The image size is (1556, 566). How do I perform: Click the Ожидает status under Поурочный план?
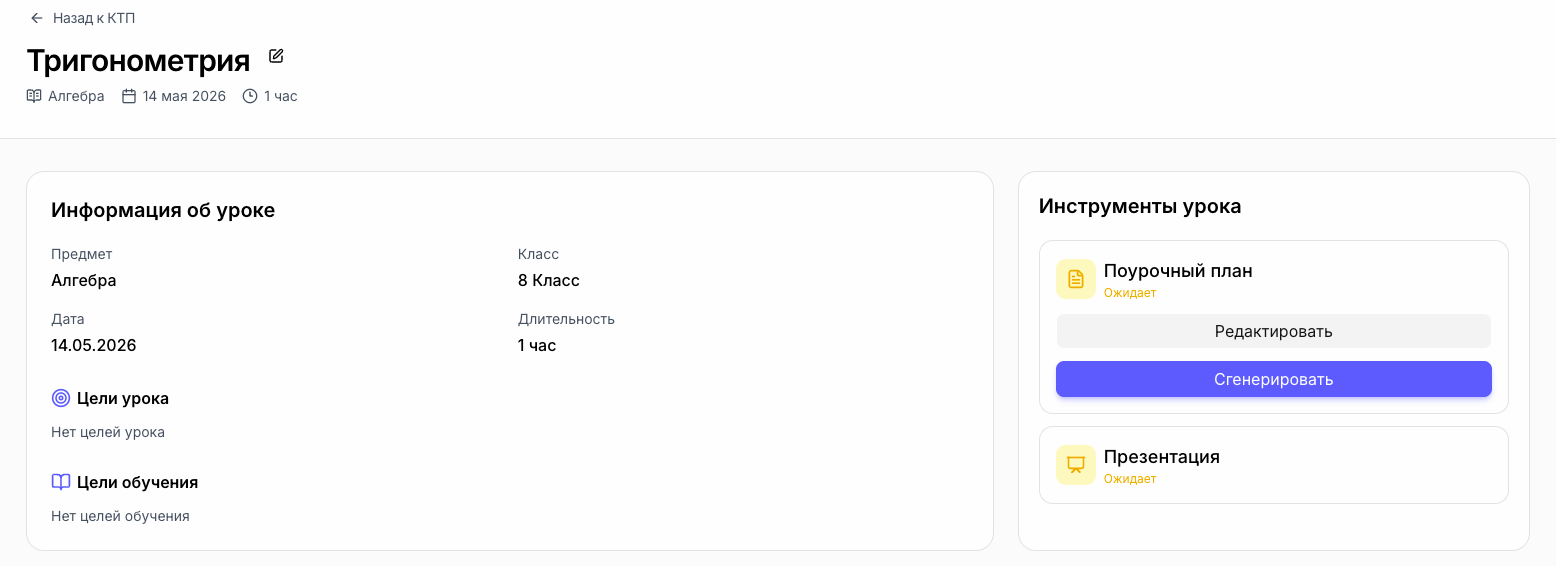(1130, 293)
